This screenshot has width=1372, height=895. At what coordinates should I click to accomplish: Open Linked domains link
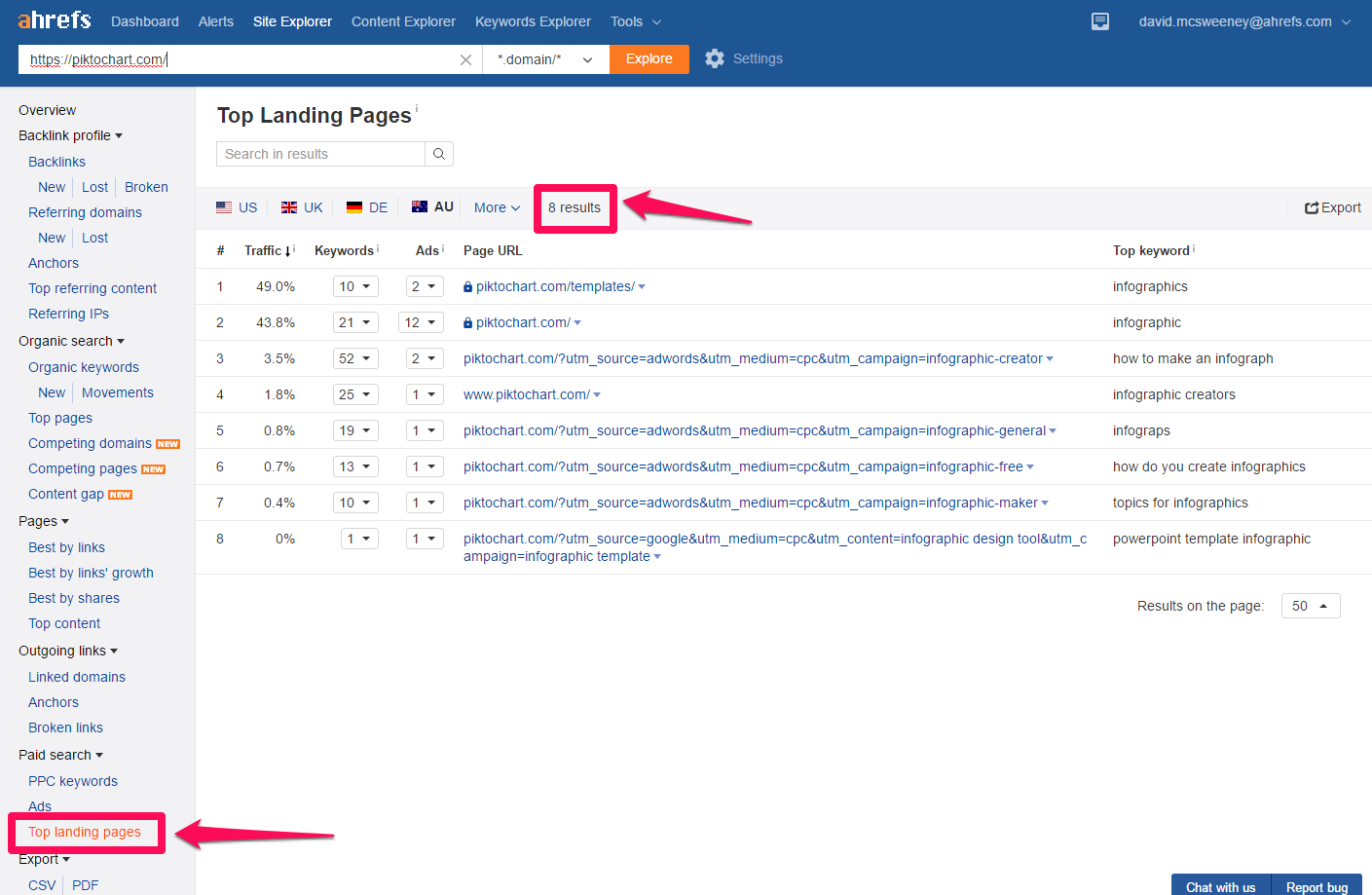pyautogui.click(x=77, y=677)
